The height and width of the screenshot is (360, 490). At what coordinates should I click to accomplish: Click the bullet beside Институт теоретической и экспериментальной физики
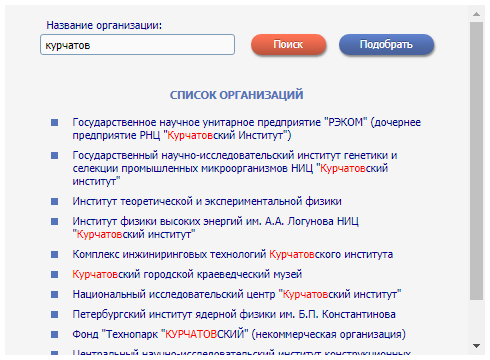coord(54,201)
